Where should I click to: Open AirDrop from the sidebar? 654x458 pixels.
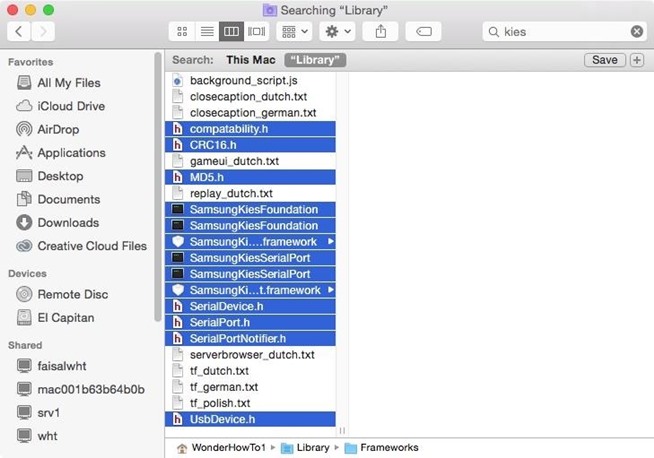click(59, 129)
